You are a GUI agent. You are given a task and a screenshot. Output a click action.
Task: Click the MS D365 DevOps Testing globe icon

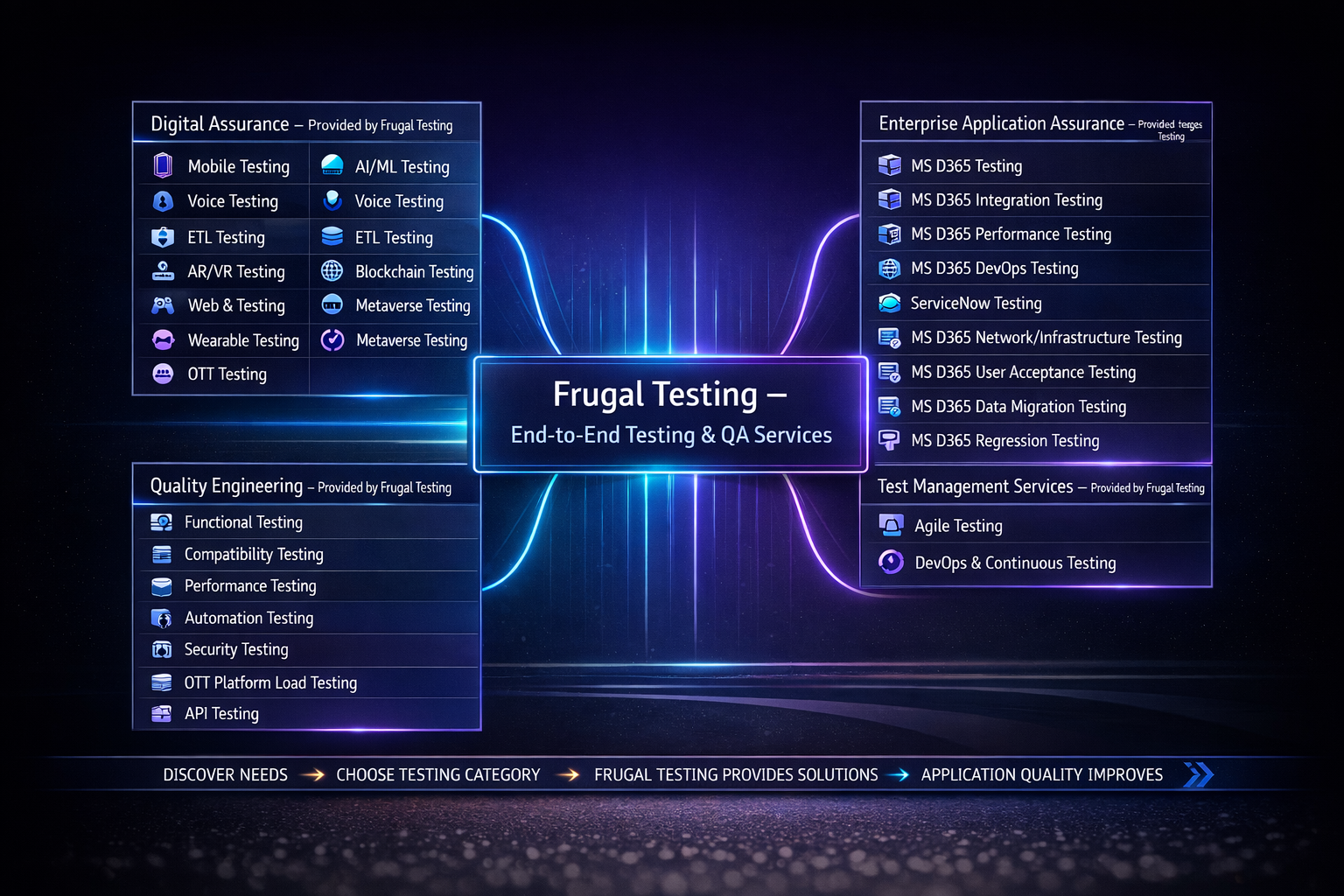890,268
